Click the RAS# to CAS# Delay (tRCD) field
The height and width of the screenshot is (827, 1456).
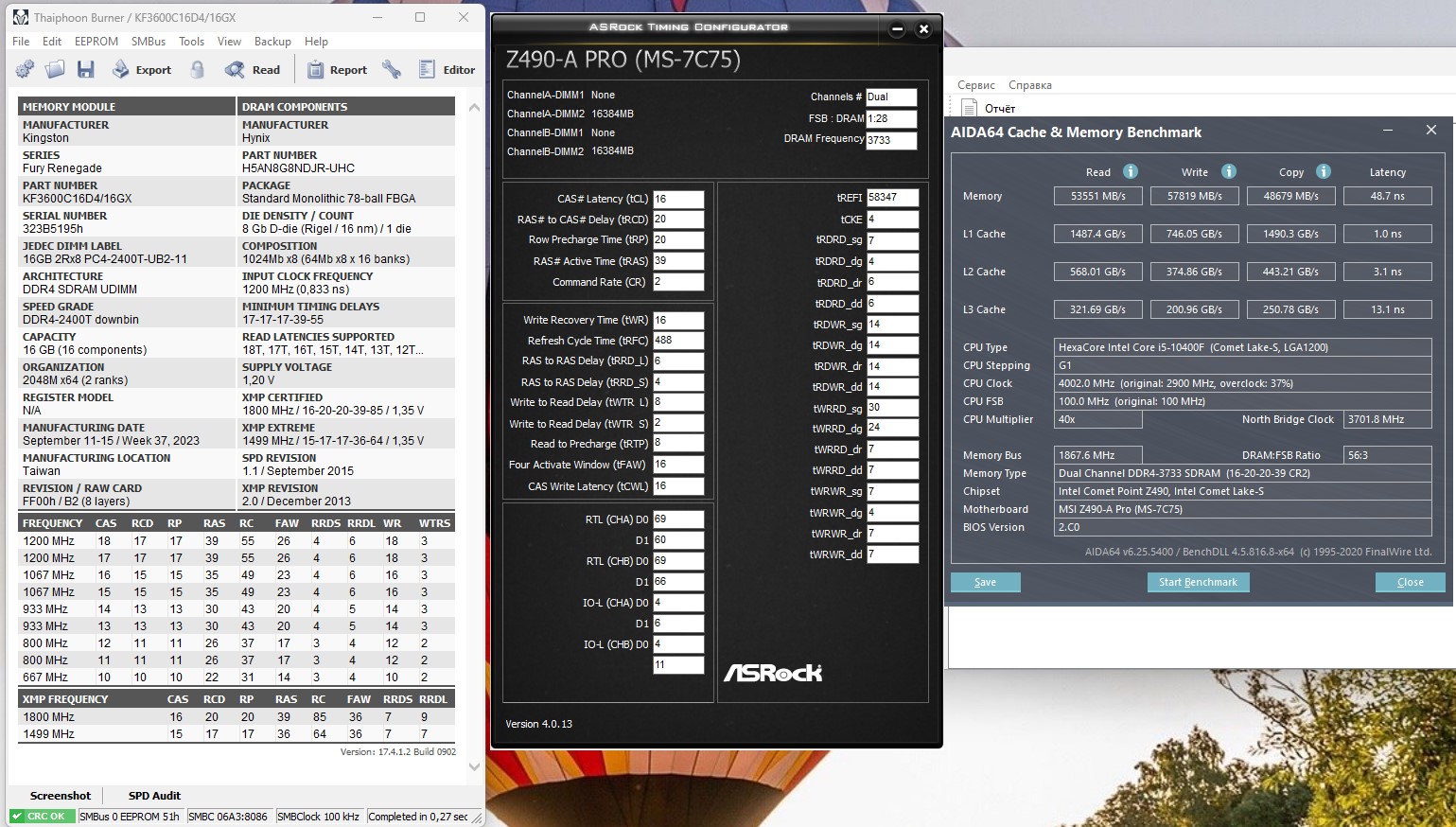[678, 219]
